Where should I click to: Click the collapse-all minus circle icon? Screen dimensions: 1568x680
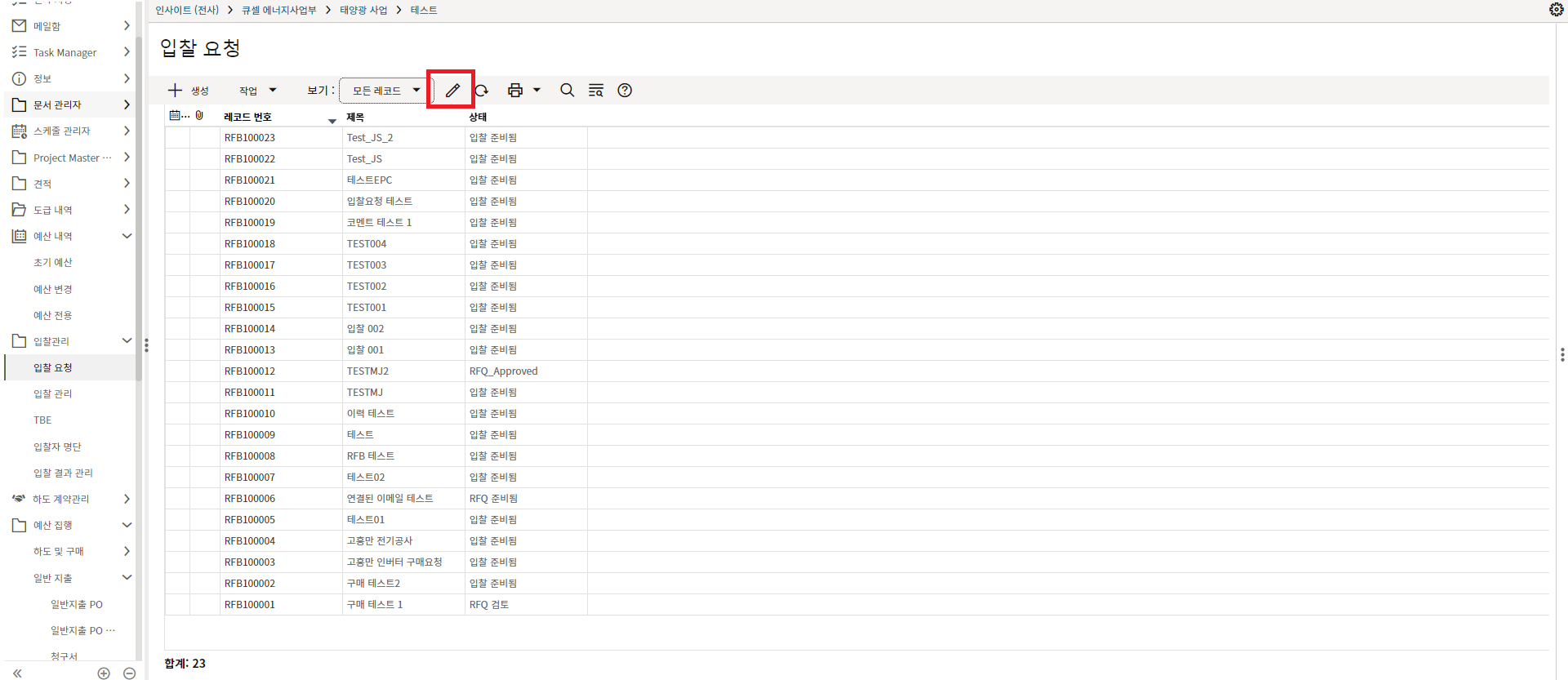[129, 673]
